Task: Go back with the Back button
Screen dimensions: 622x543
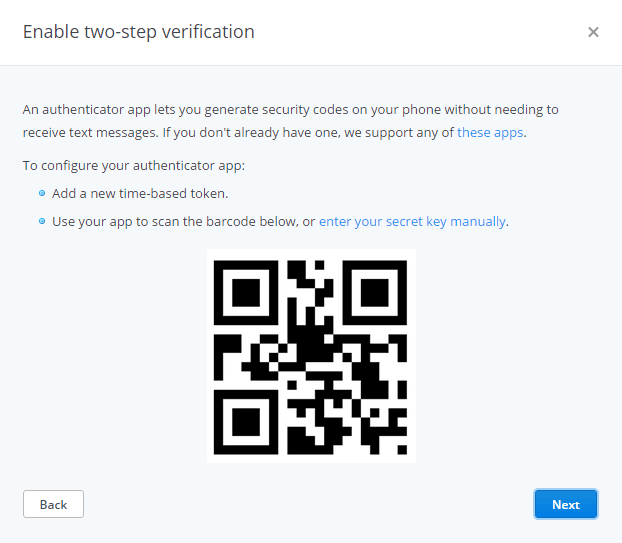Action: [x=53, y=504]
